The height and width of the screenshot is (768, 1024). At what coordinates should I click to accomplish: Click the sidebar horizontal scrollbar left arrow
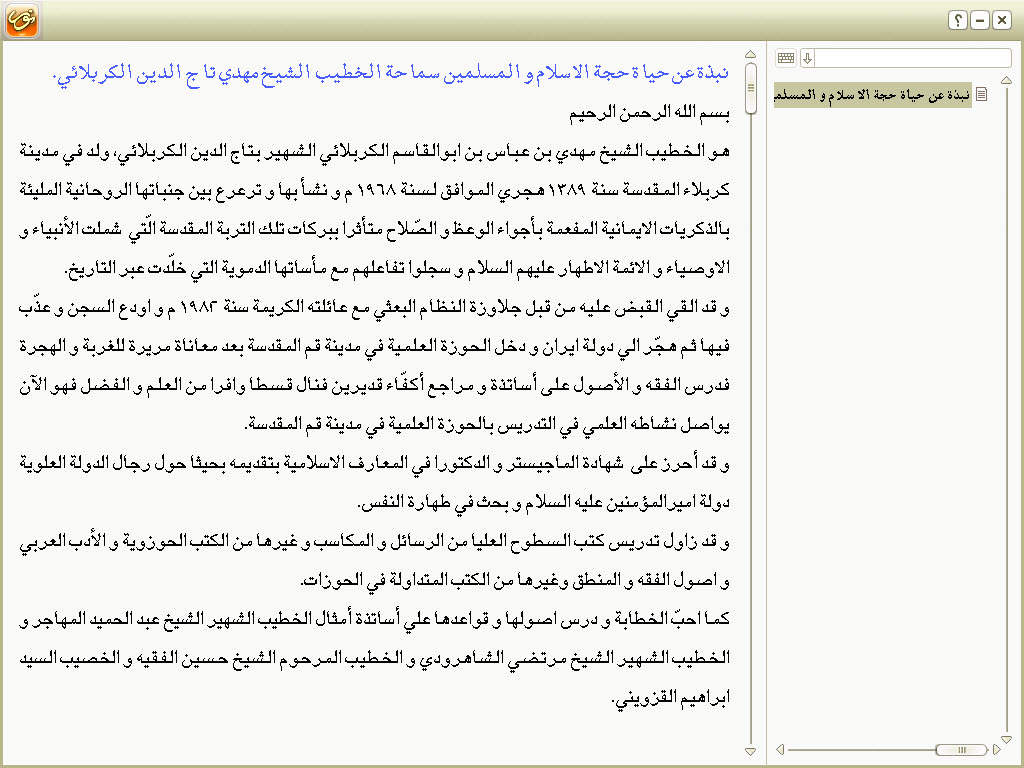tap(780, 749)
